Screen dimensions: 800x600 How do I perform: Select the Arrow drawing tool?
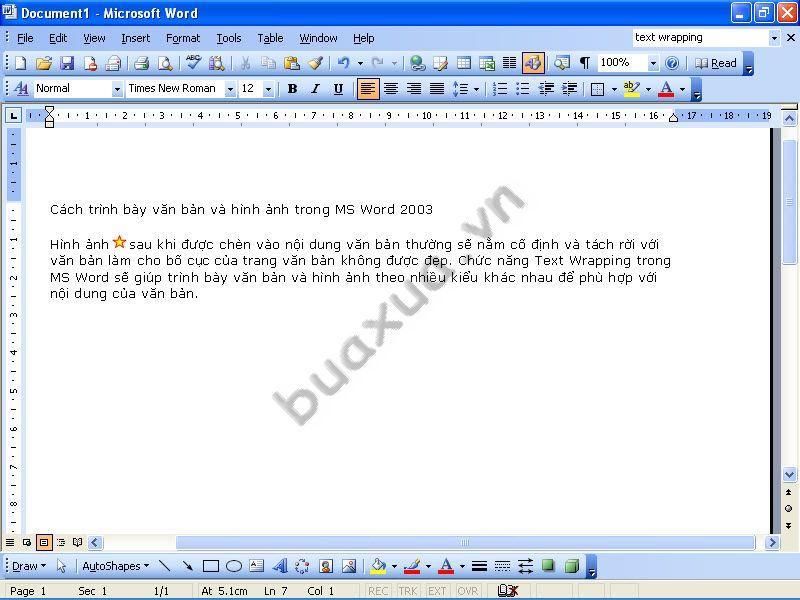click(x=188, y=566)
